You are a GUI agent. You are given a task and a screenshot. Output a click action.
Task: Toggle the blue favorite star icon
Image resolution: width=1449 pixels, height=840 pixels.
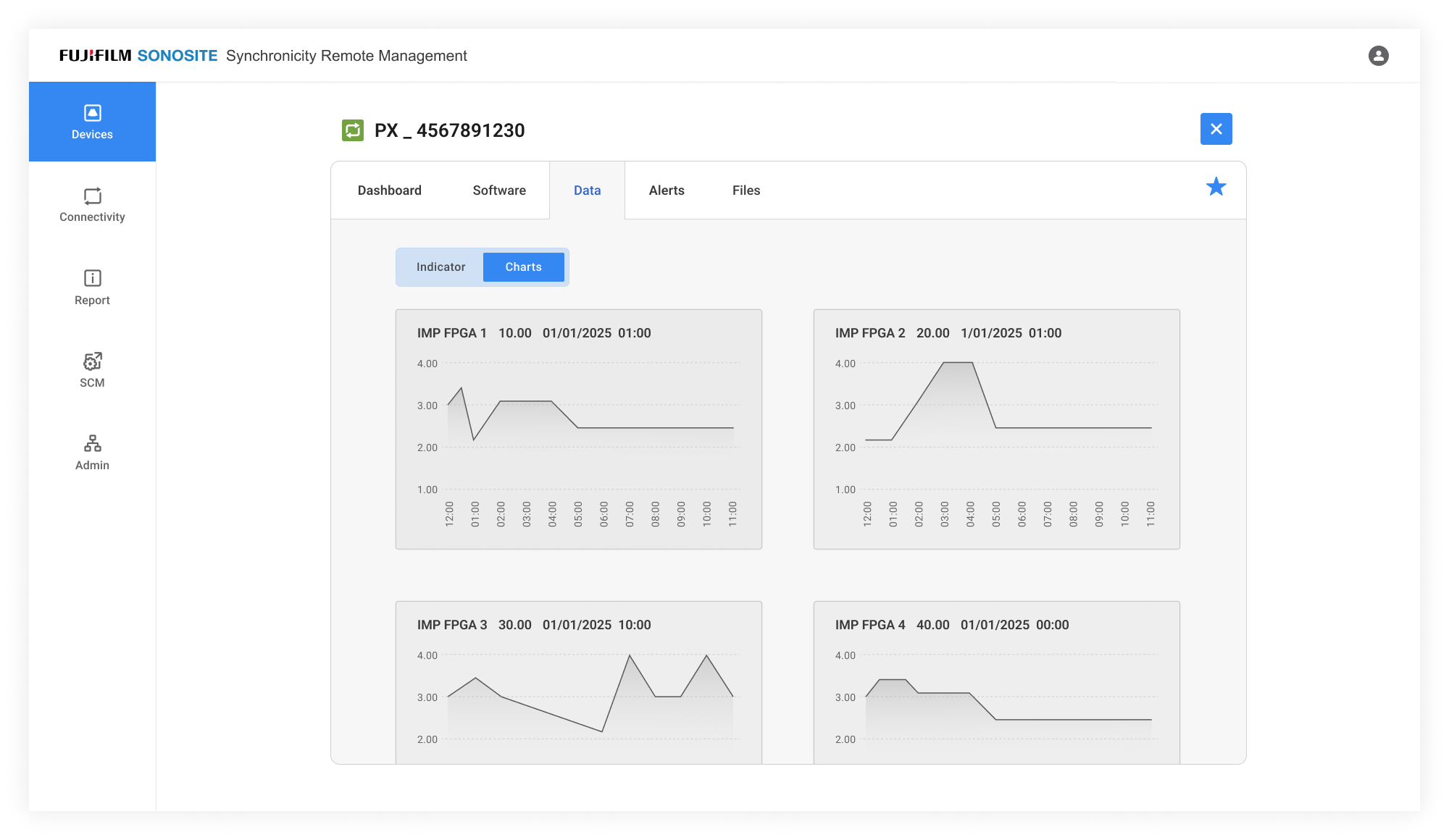pyautogui.click(x=1216, y=187)
